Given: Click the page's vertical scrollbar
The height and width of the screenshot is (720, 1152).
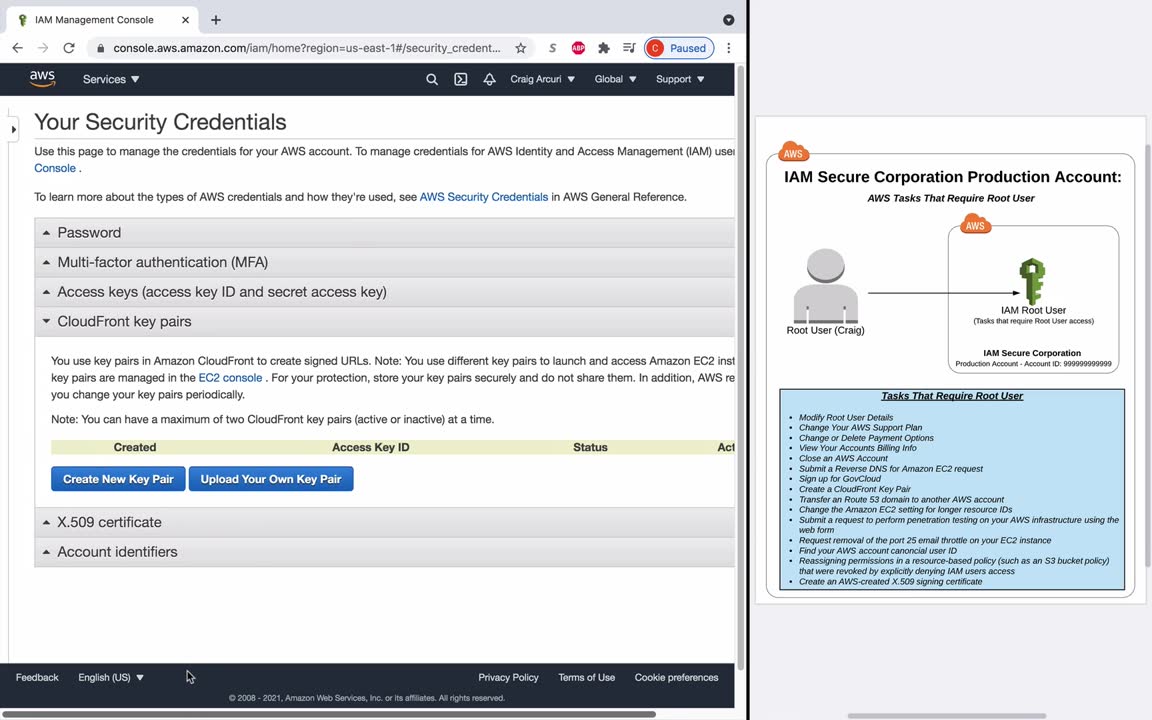Looking at the screenshot, I should click(741, 367).
